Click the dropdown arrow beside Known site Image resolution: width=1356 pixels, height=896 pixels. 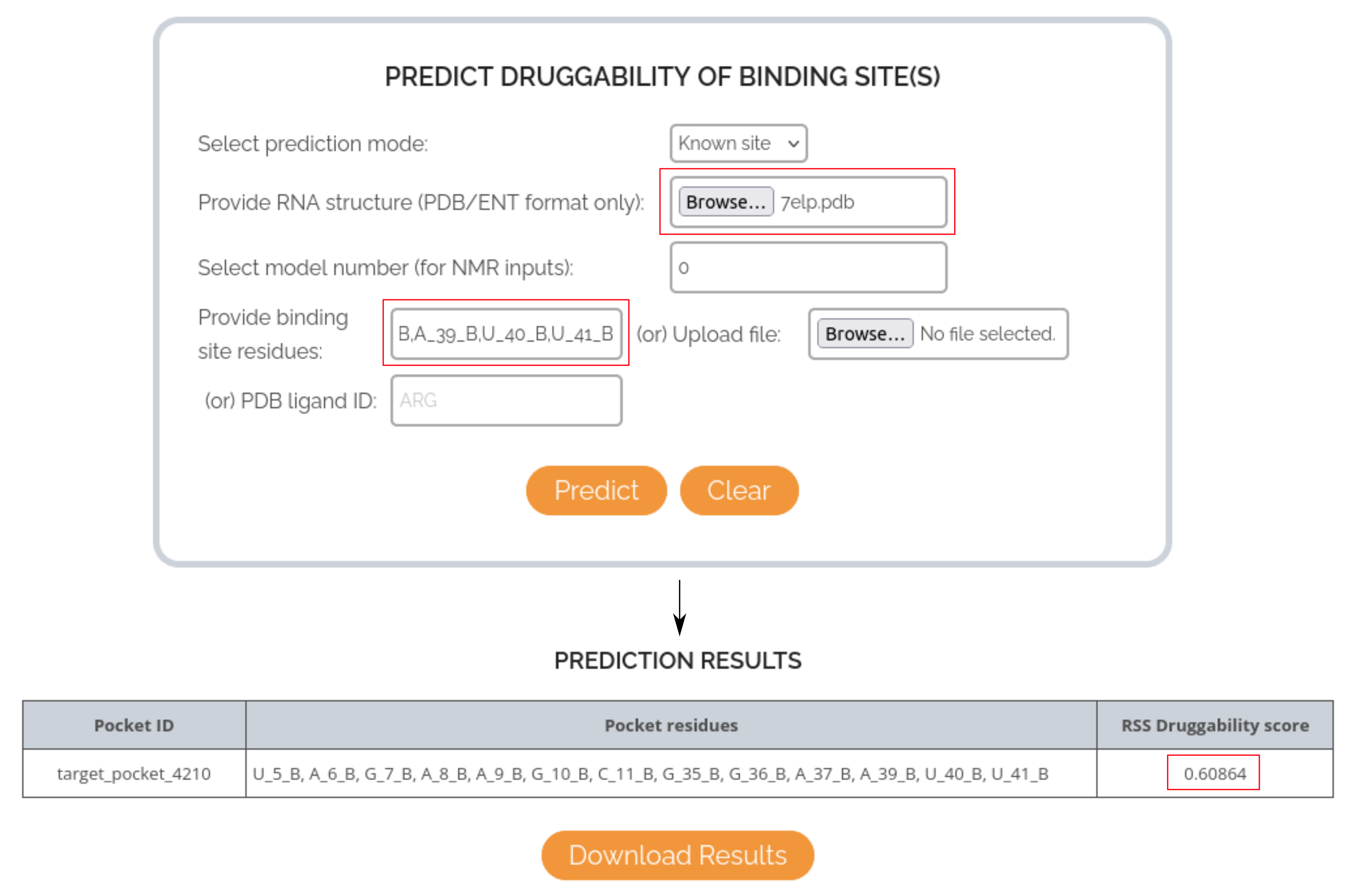point(793,144)
